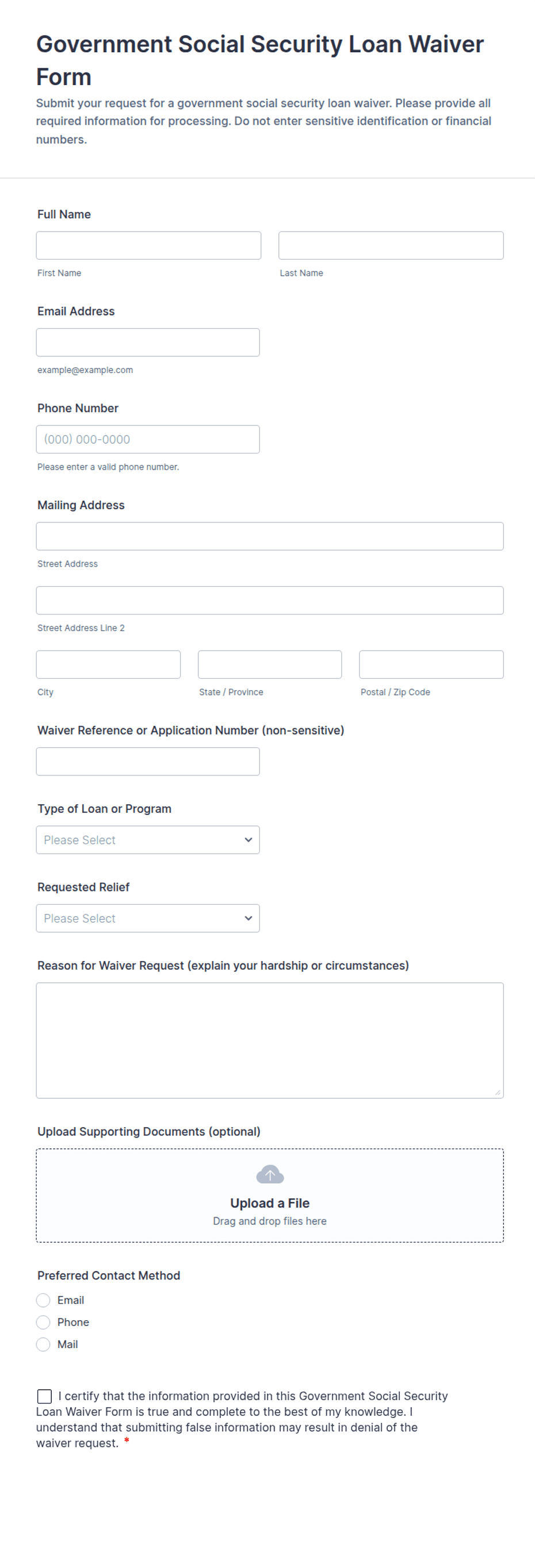Viewport: 535px width, 1568px height.
Task: Click the Email Address input field
Action: [148, 343]
